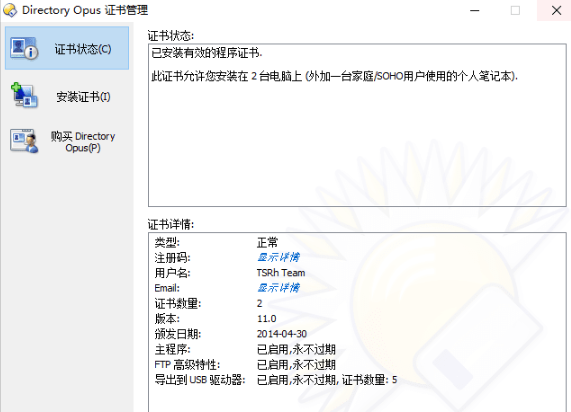Screen dimensions: 571x412
Task: Click the 证书状态: heading
Action: [x=171, y=36]
